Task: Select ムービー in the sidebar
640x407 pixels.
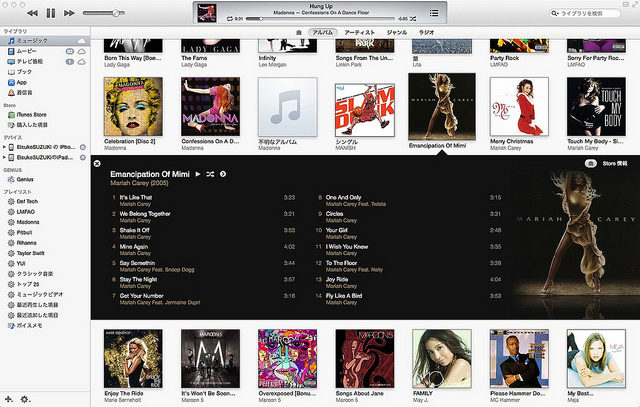Action: coord(27,51)
